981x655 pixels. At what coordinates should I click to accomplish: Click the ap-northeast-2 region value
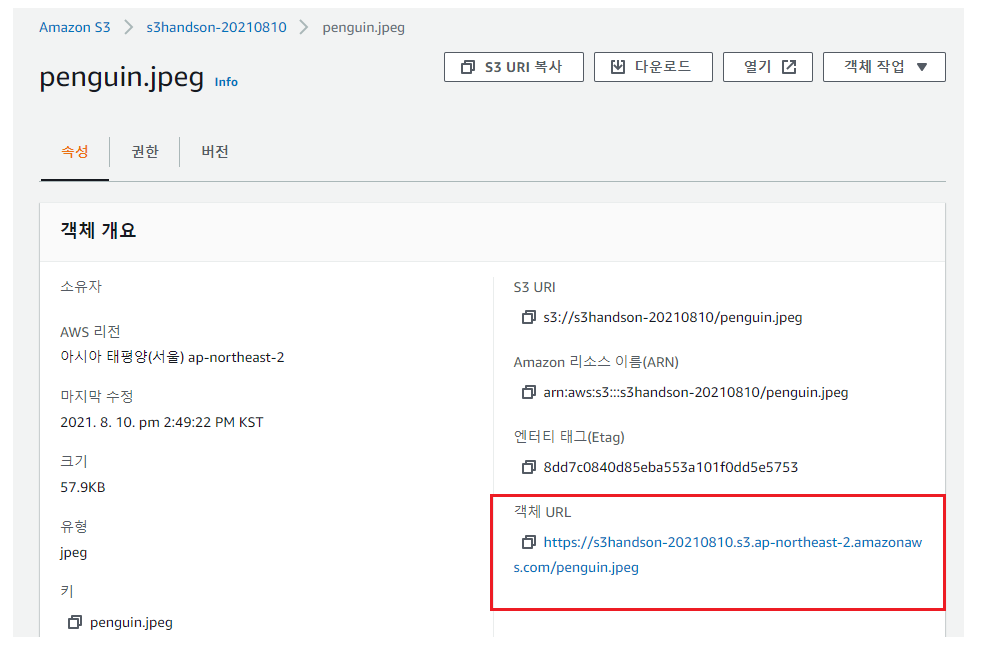(172, 357)
